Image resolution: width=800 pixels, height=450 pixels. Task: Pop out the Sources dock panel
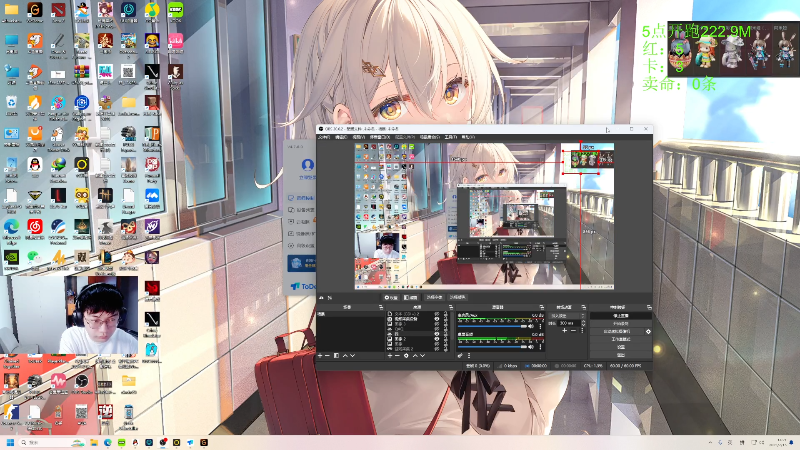(x=451, y=307)
